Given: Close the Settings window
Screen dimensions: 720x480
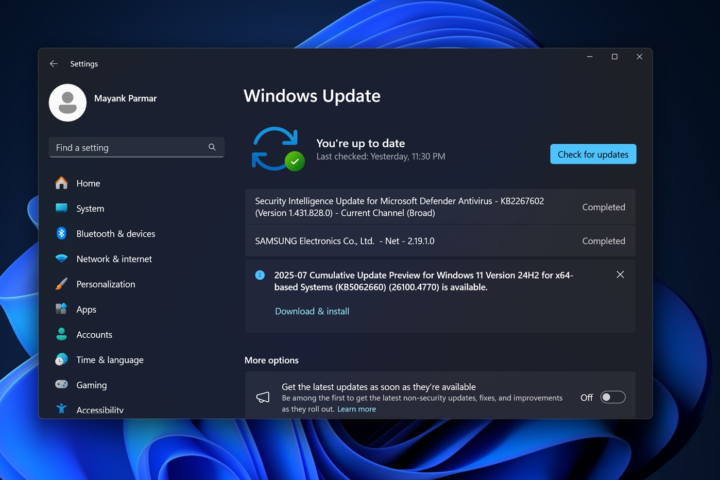Looking at the screenshot, I should click(x=639, y=56).
